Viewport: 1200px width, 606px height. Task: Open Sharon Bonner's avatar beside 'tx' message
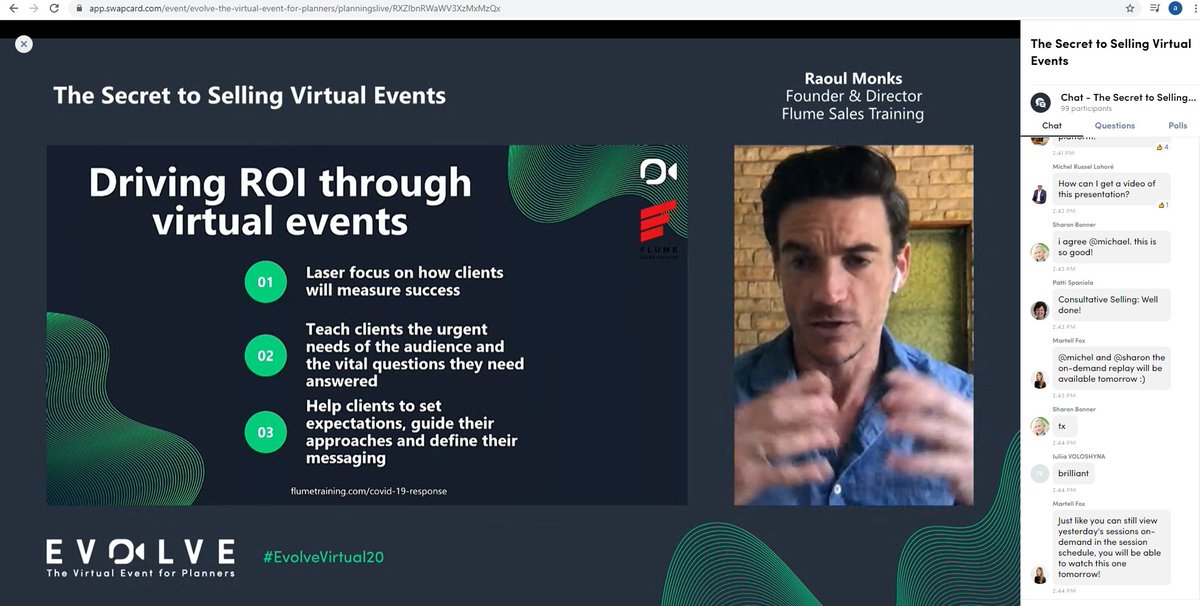(x=1040, y=426)
